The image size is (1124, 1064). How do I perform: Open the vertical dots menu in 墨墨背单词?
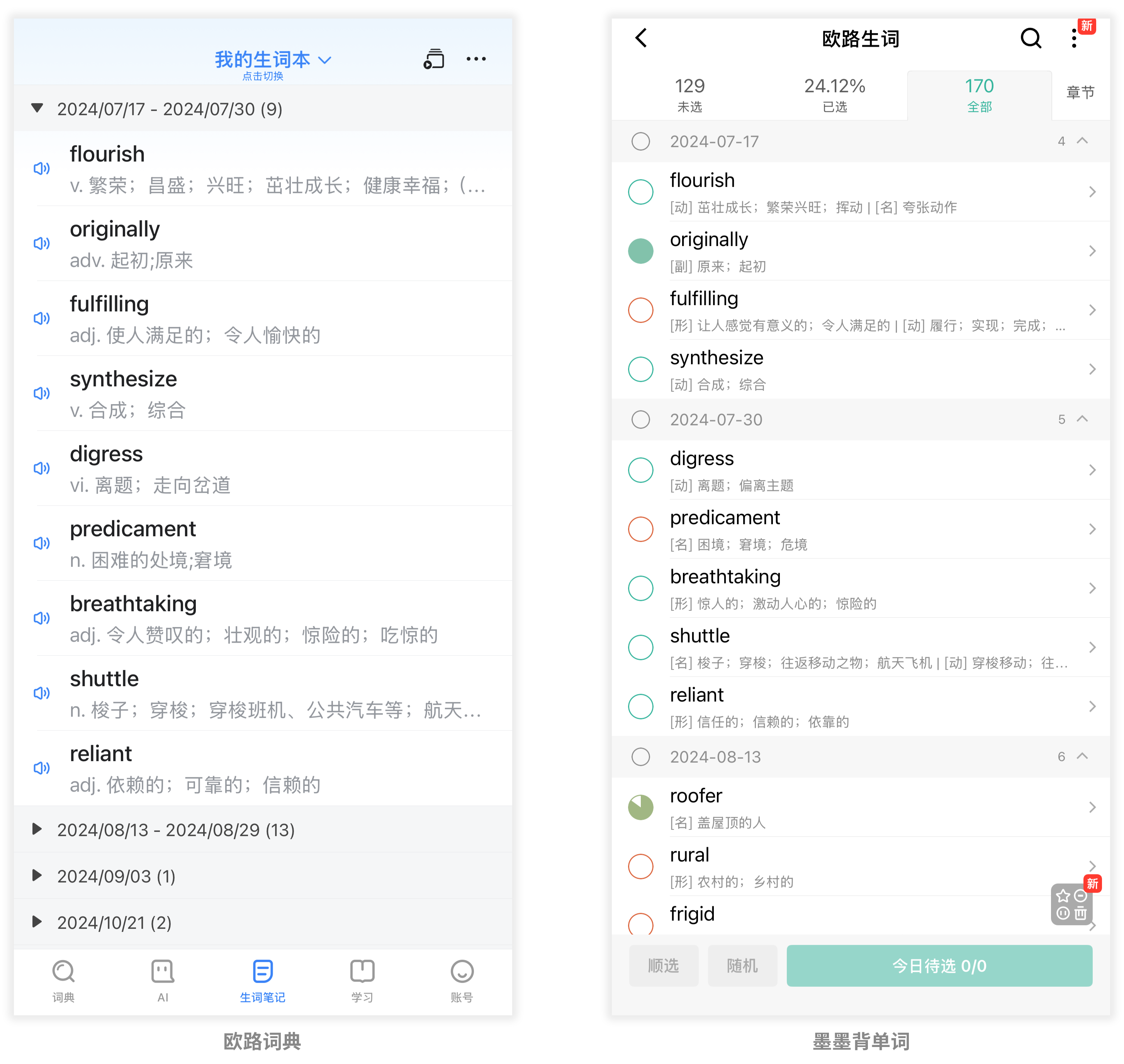pos(1073,38)
